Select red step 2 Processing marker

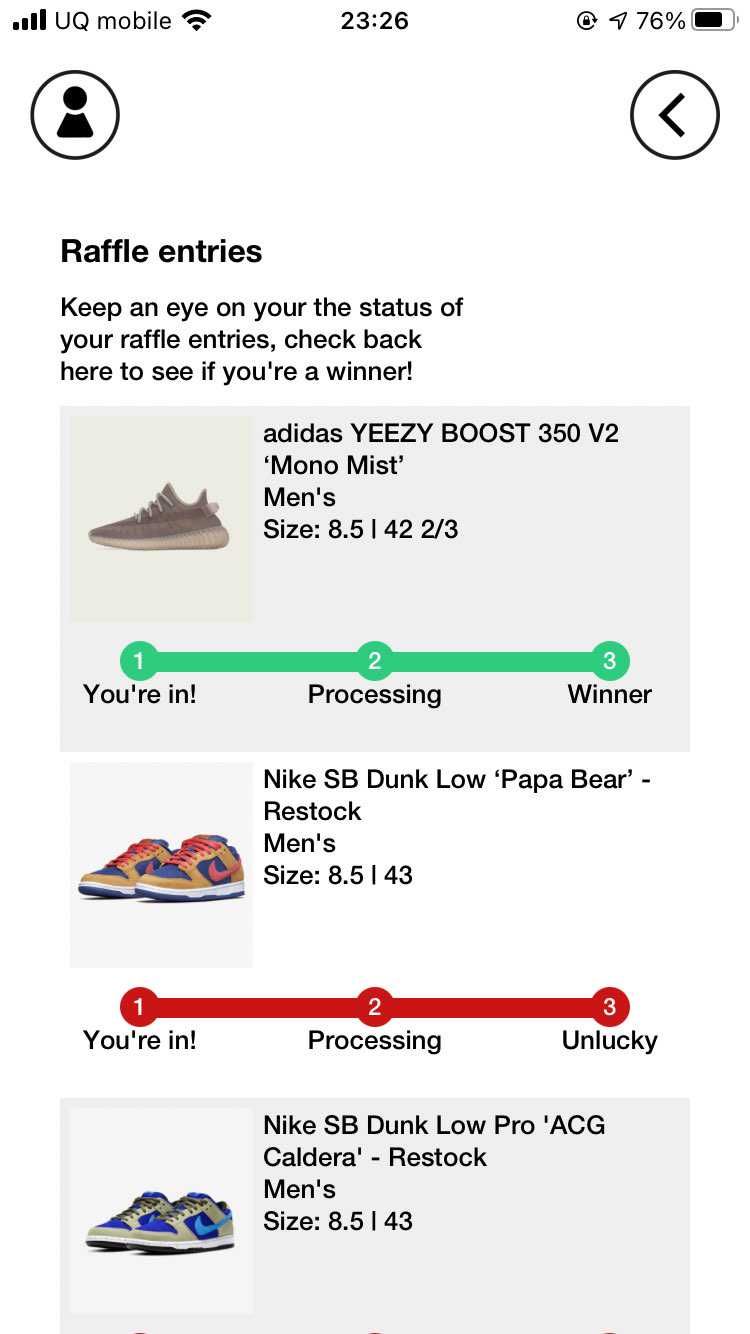tap(374, 1007)
